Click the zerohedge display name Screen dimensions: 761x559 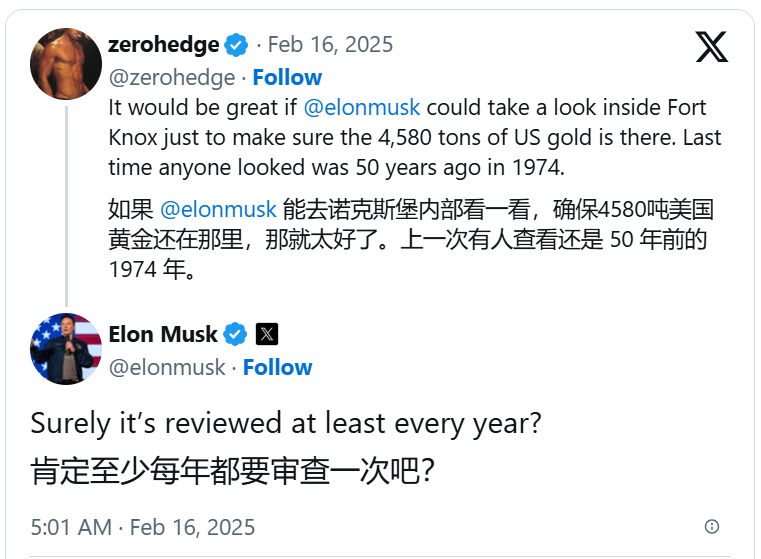[x=163, y=45]
